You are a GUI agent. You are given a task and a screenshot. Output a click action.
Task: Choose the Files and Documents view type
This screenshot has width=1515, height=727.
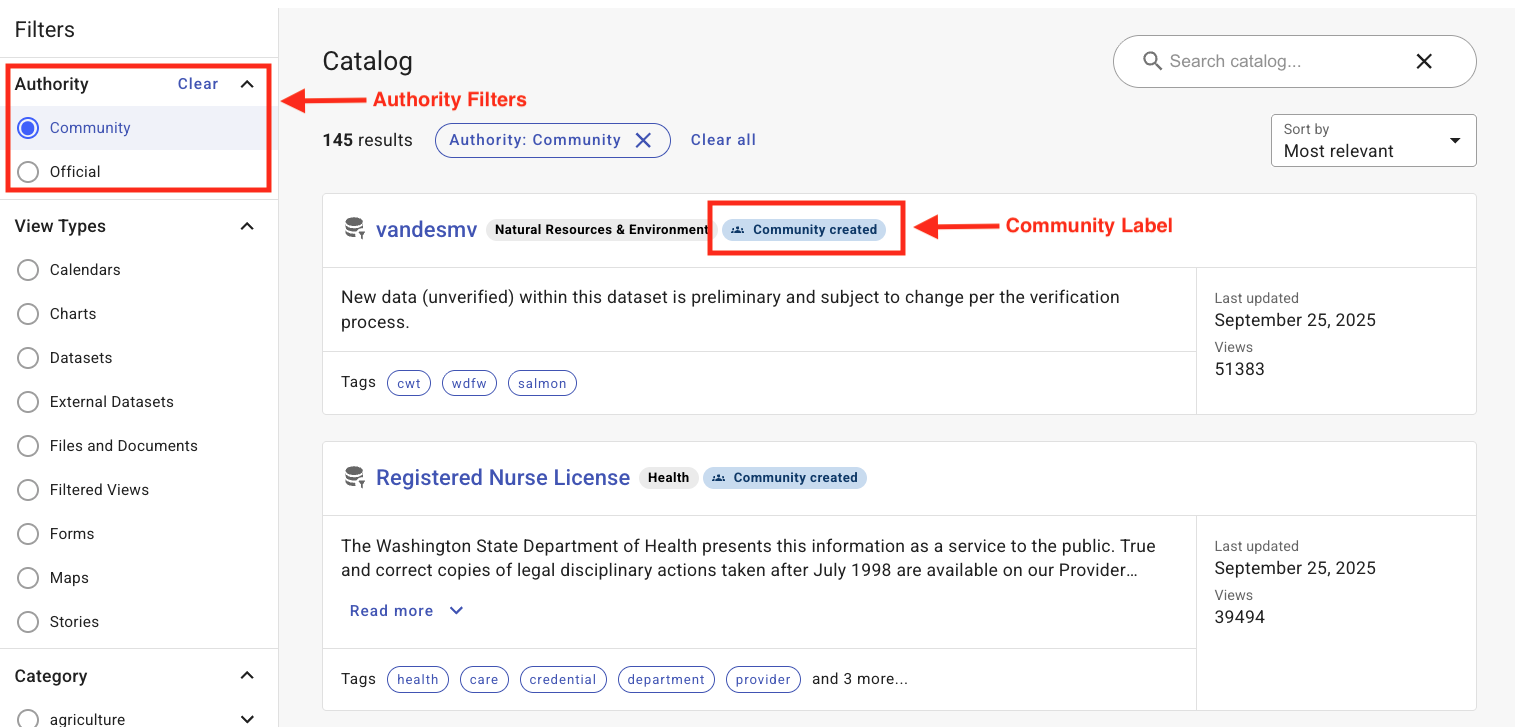click(x=28, y=446)
